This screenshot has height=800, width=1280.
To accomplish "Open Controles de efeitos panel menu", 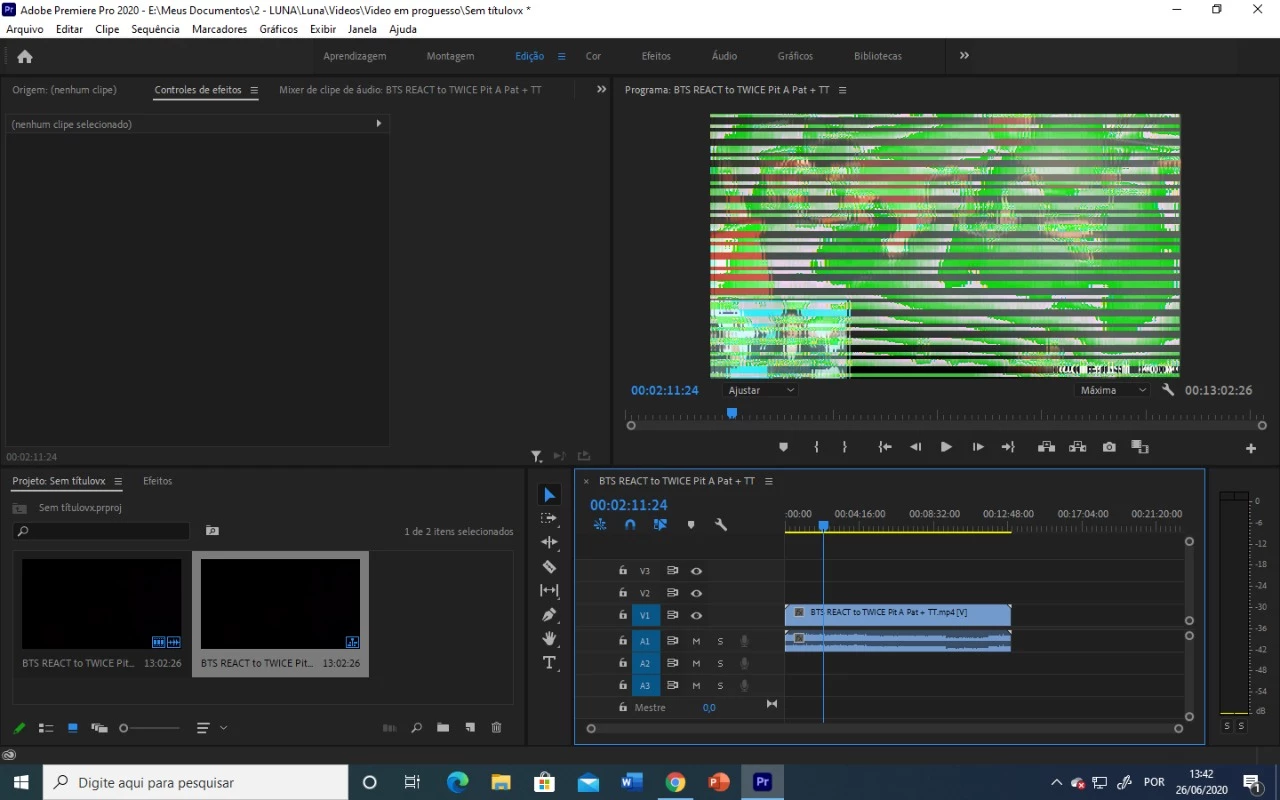I will (254, 90).
